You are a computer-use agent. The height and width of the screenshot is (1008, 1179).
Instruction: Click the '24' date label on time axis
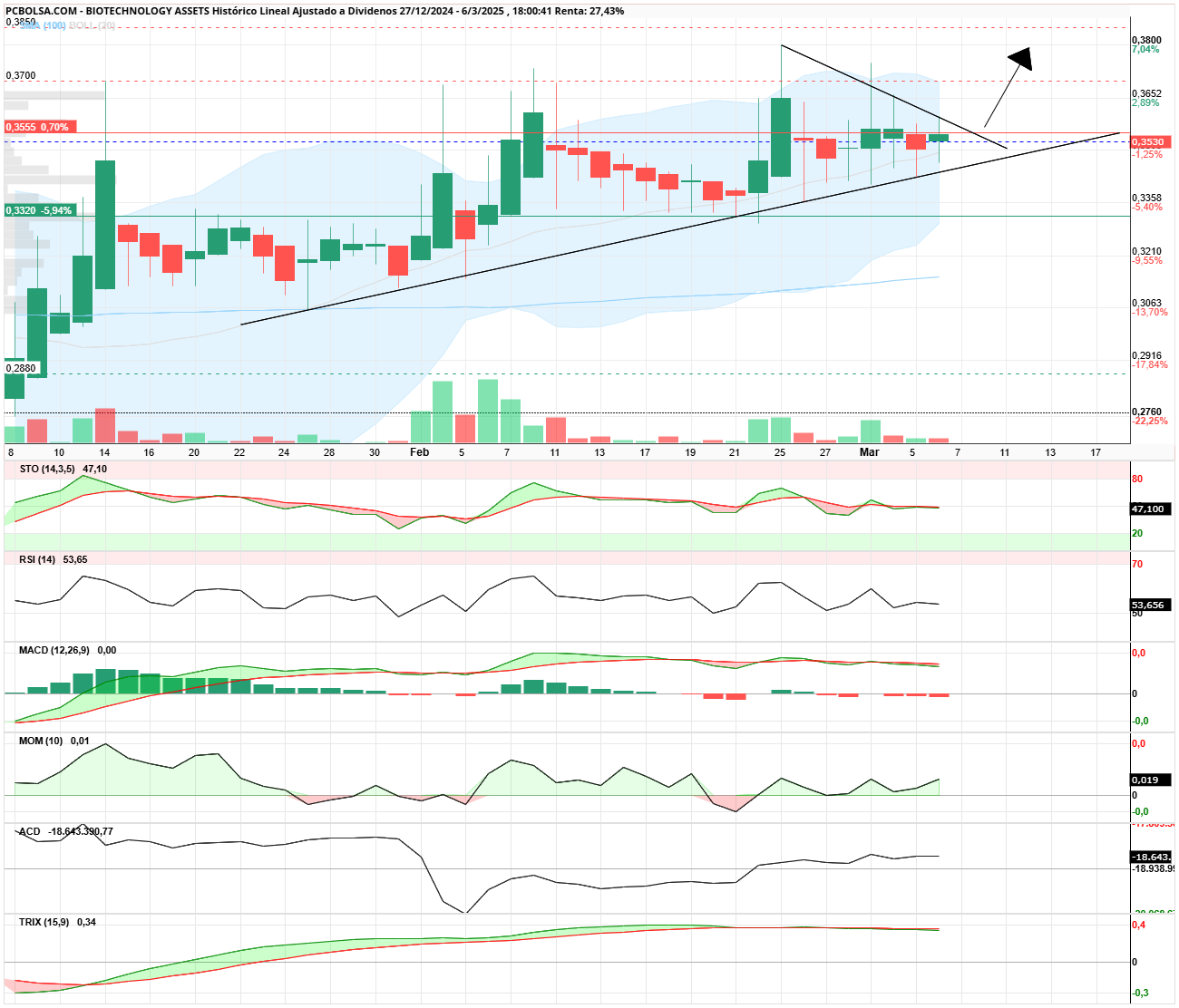click(284, 452)
